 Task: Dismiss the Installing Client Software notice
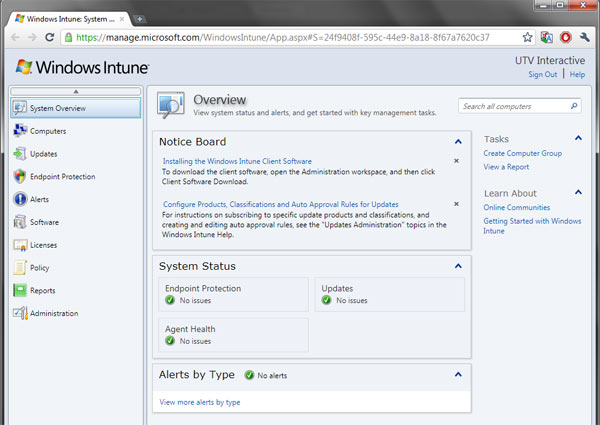[456, 161]
